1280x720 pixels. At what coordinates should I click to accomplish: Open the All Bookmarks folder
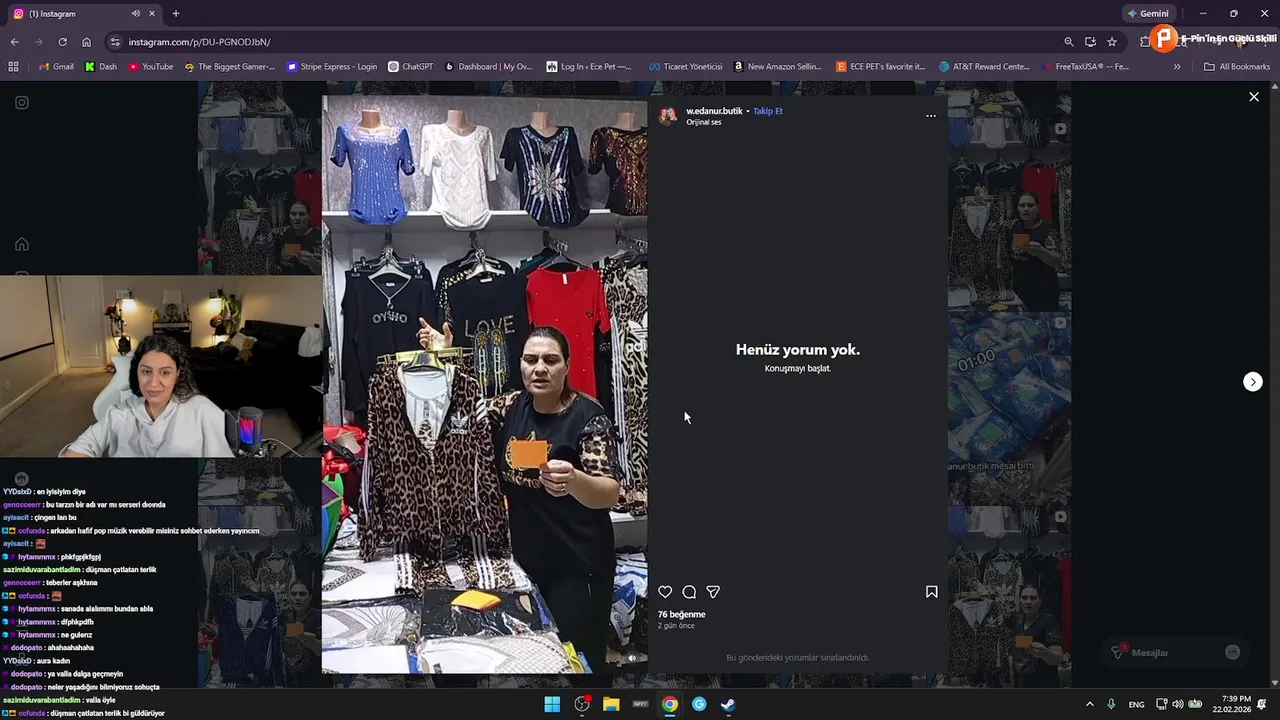click(x=1237, y=67)
